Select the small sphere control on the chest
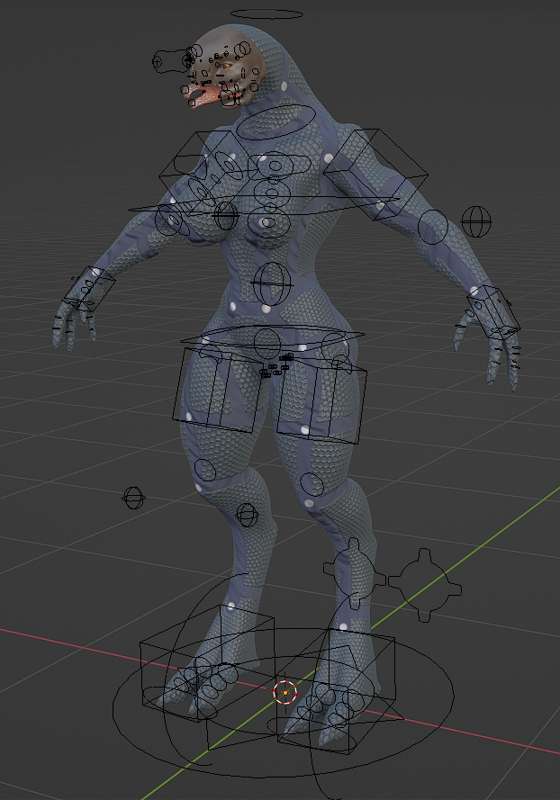The image size is (560, 800). tap(225, 215)
